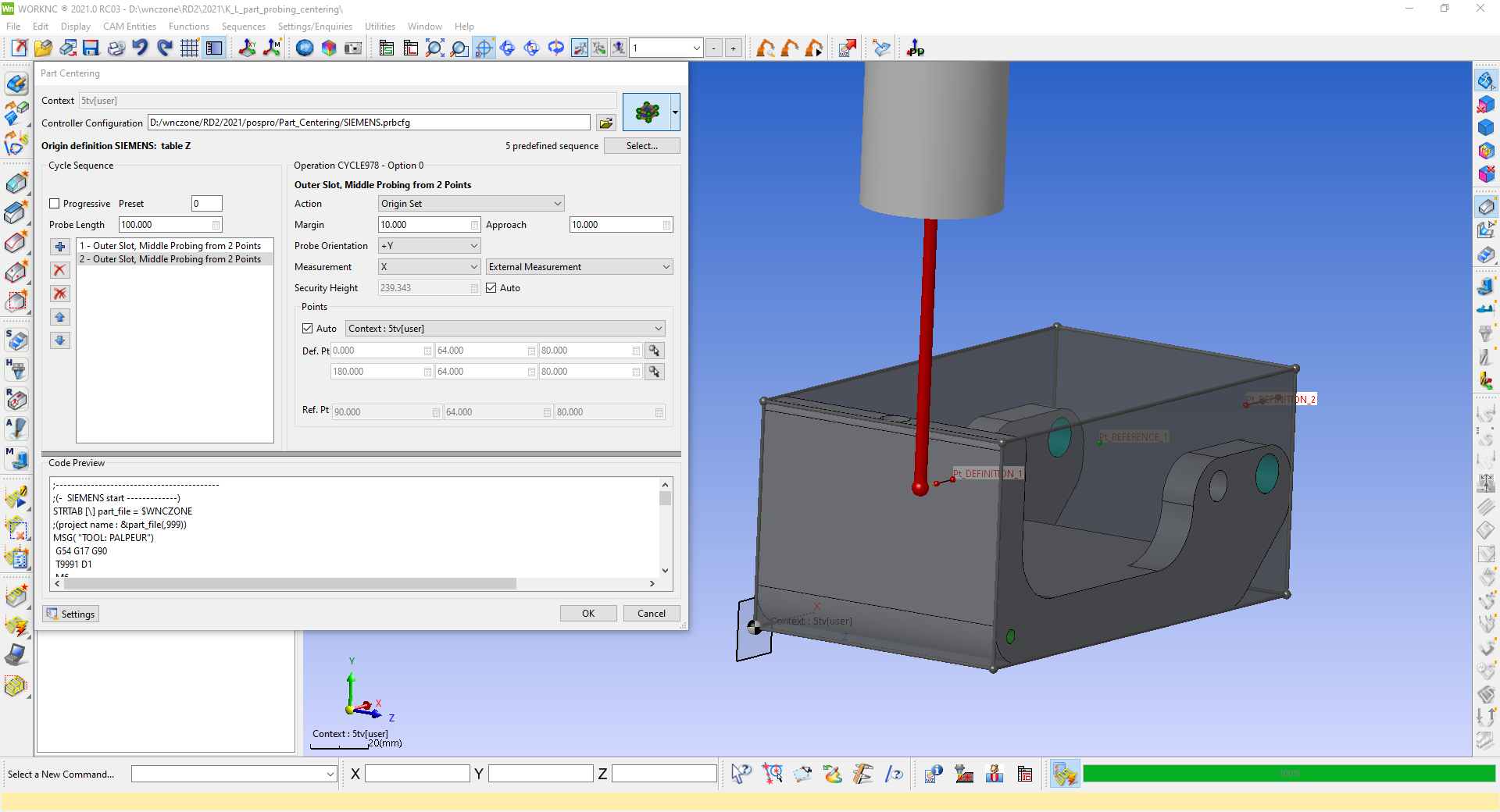Viewport: 1500px width, 812px height.
Task: Toggle the Progressive checkbox
Action: pos(55,204)
